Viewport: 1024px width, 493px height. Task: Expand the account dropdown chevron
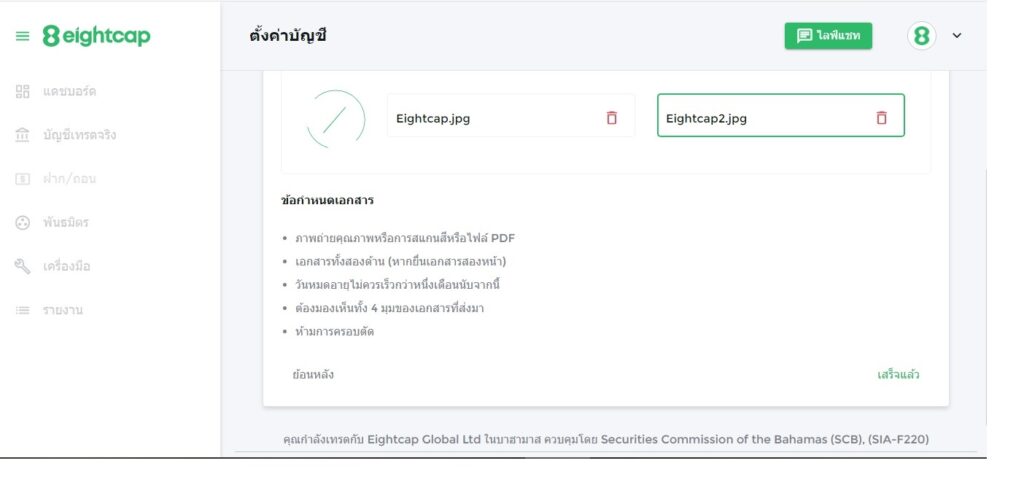coord(957,36)
